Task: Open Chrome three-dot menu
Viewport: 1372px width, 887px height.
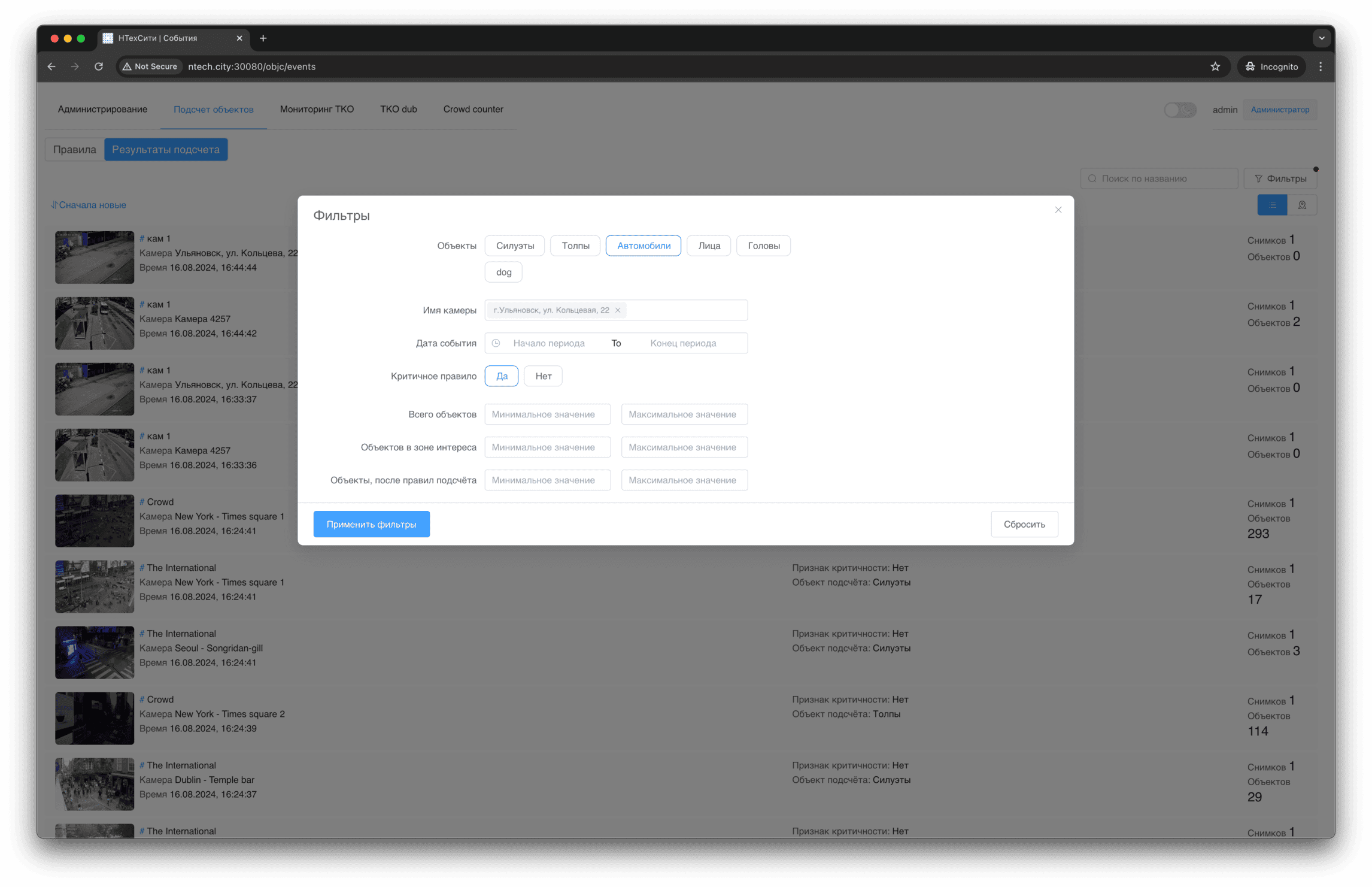Action: click(x=1320, y=66)
